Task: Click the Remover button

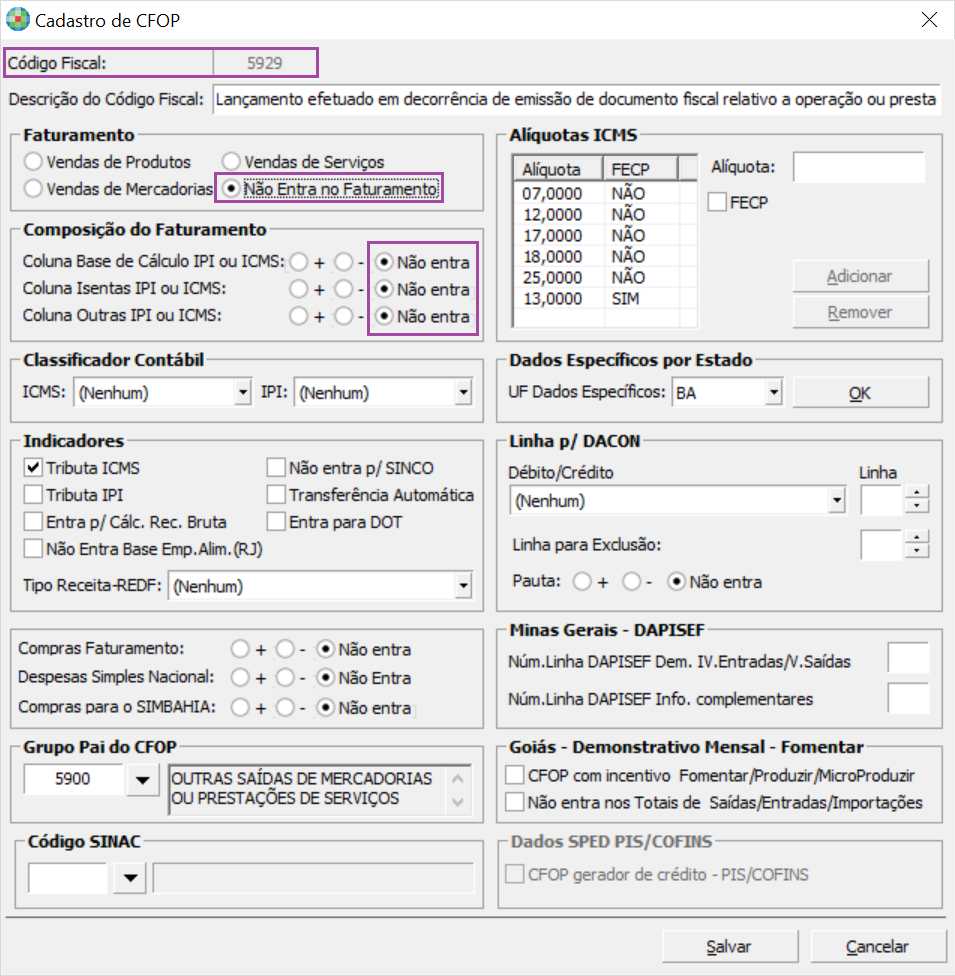Action: tap(860, 312)
